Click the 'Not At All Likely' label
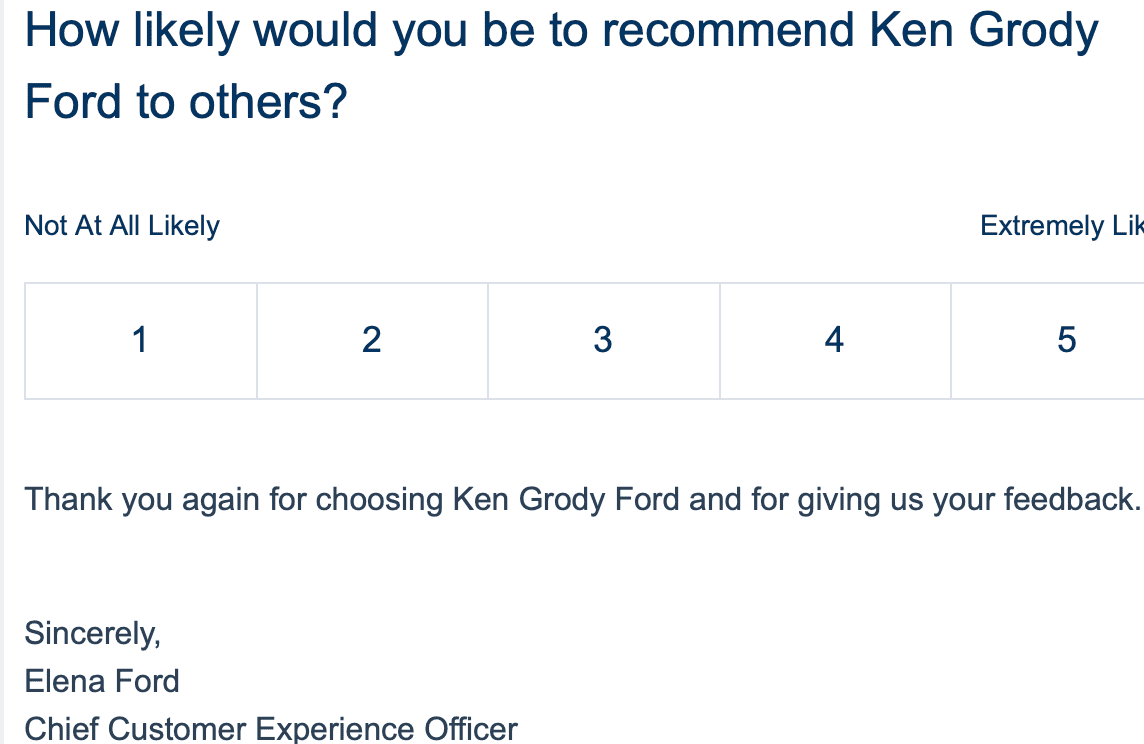Screen dimensions: 1144x744 pos(121,226)
